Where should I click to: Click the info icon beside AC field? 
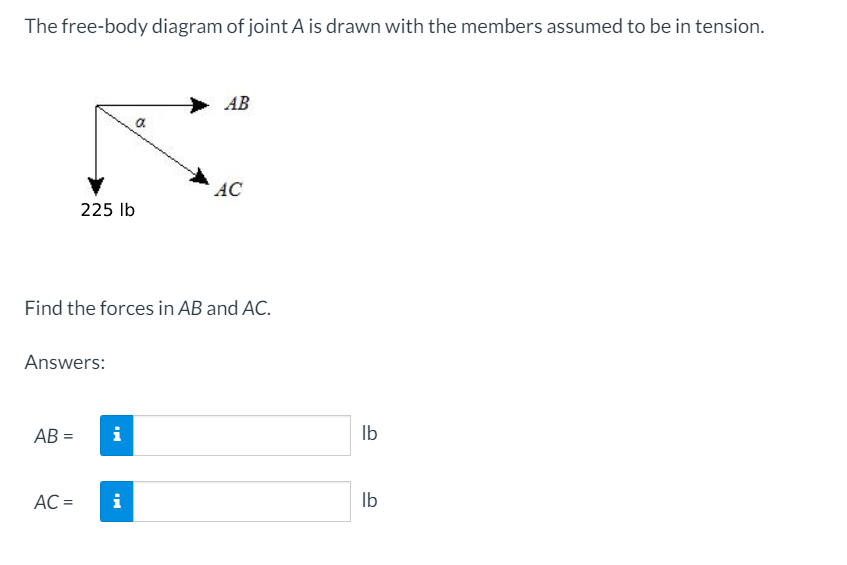click(117, 501)
